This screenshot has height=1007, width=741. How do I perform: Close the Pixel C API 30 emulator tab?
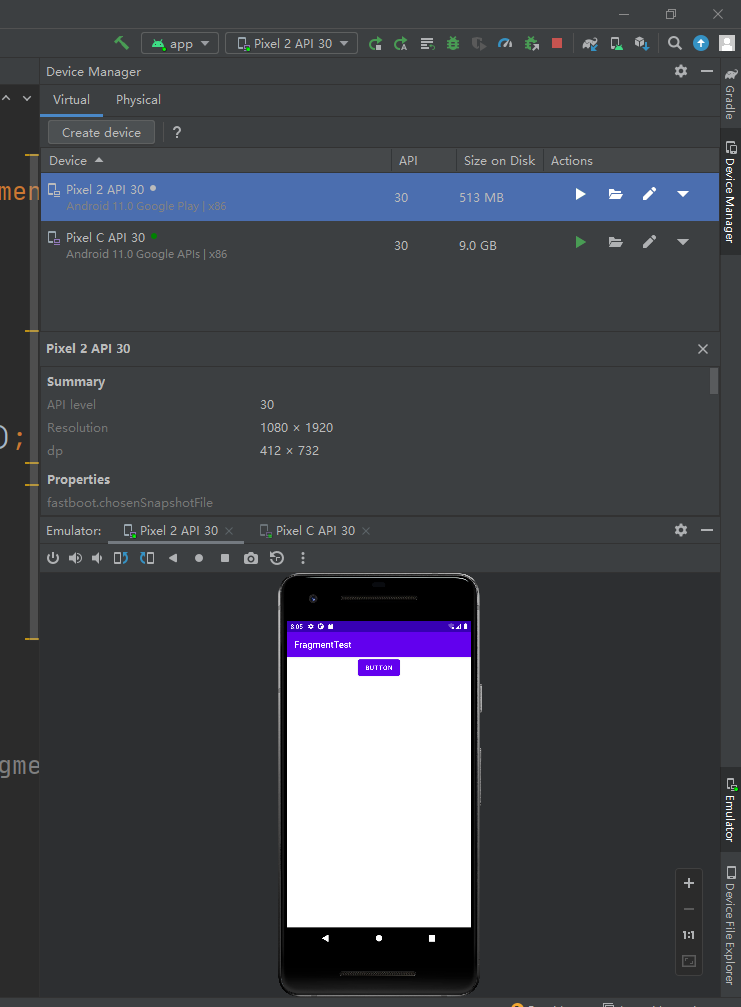[366, 531]
